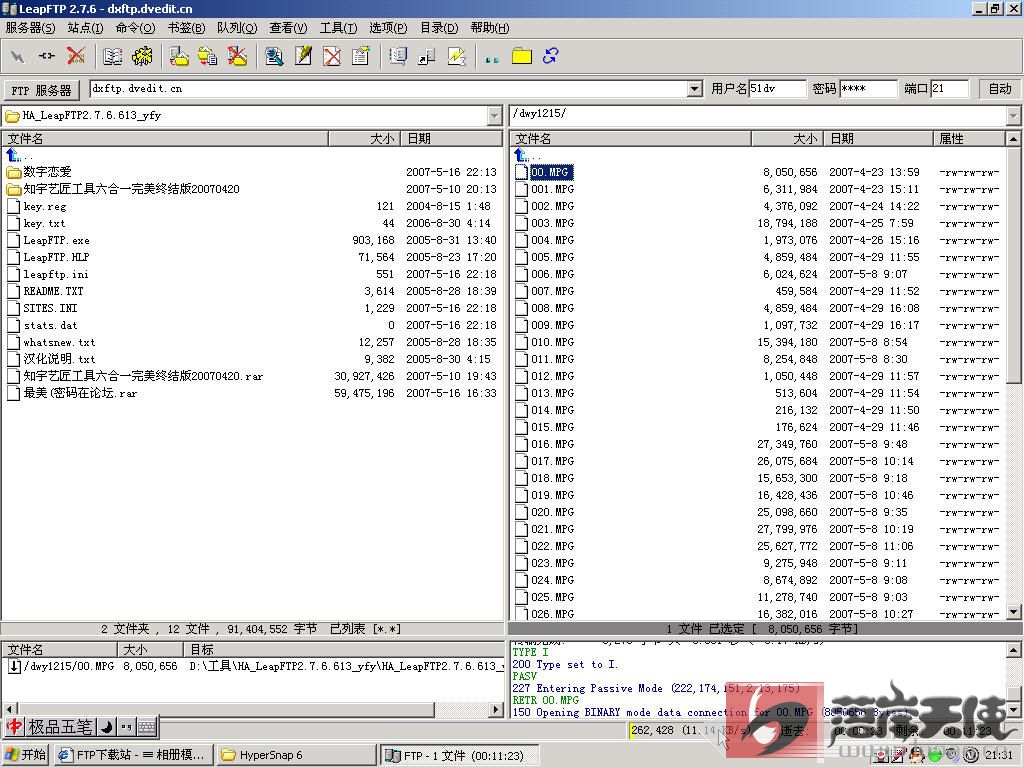The height and width of the screenshot is (768, 1024).
Task: Click the 密码 password field
Action: [x=869, y=89]
